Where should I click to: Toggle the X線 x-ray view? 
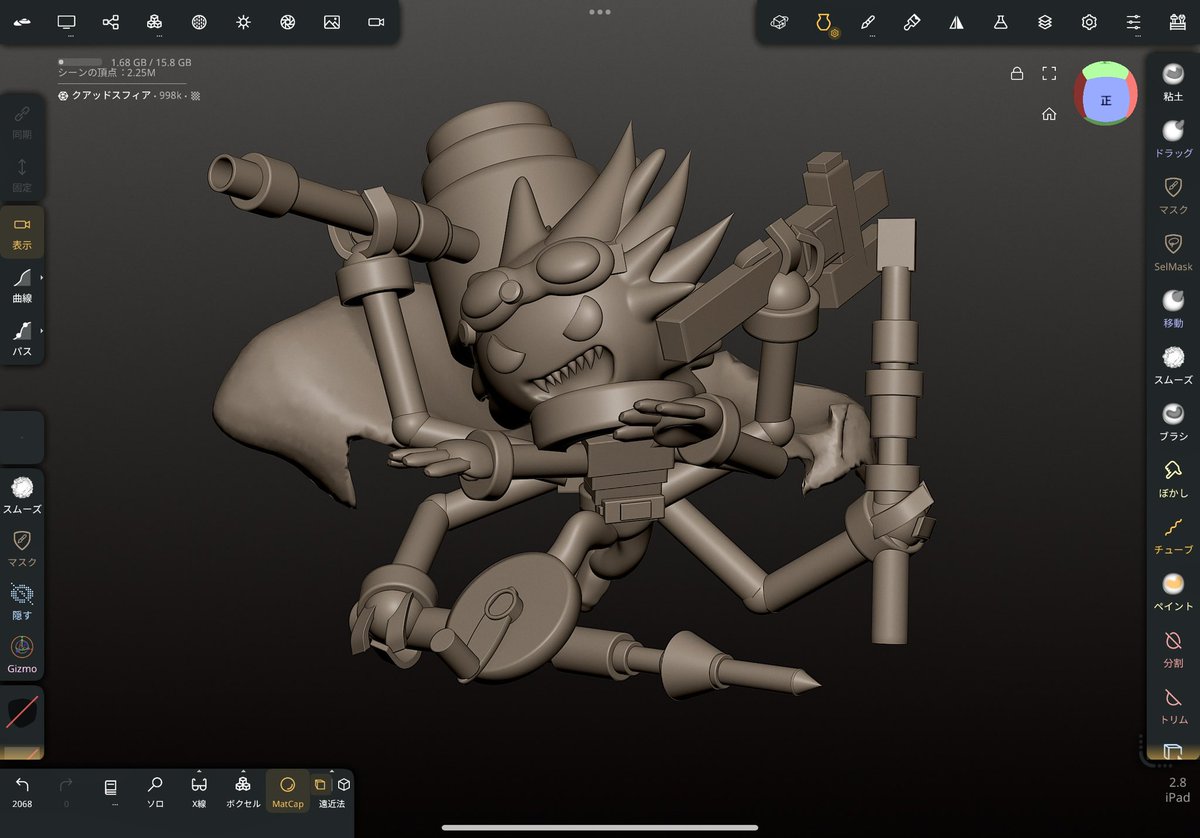pos(199,791)
